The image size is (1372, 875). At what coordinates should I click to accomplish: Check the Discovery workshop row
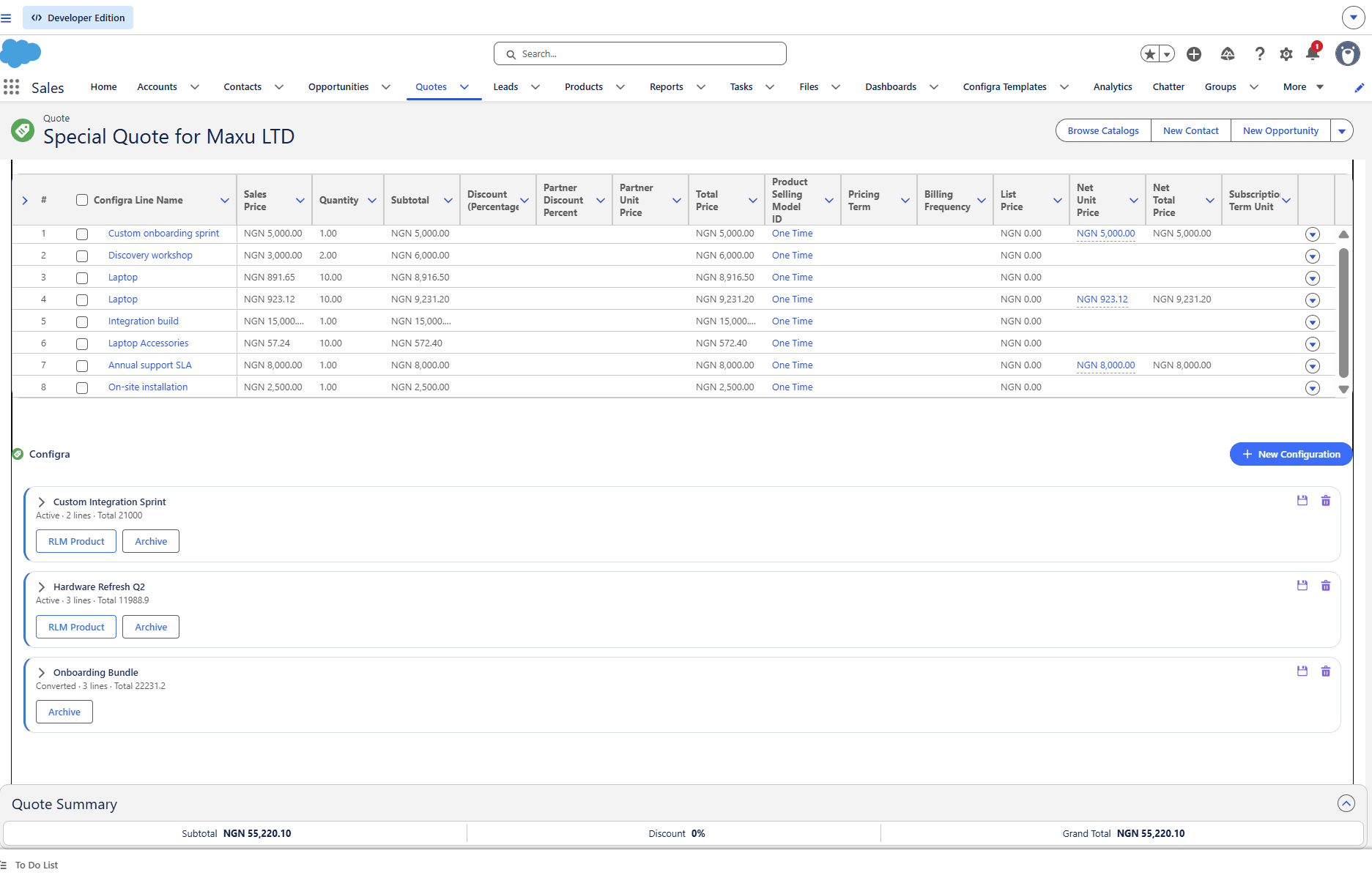(82, 256)
